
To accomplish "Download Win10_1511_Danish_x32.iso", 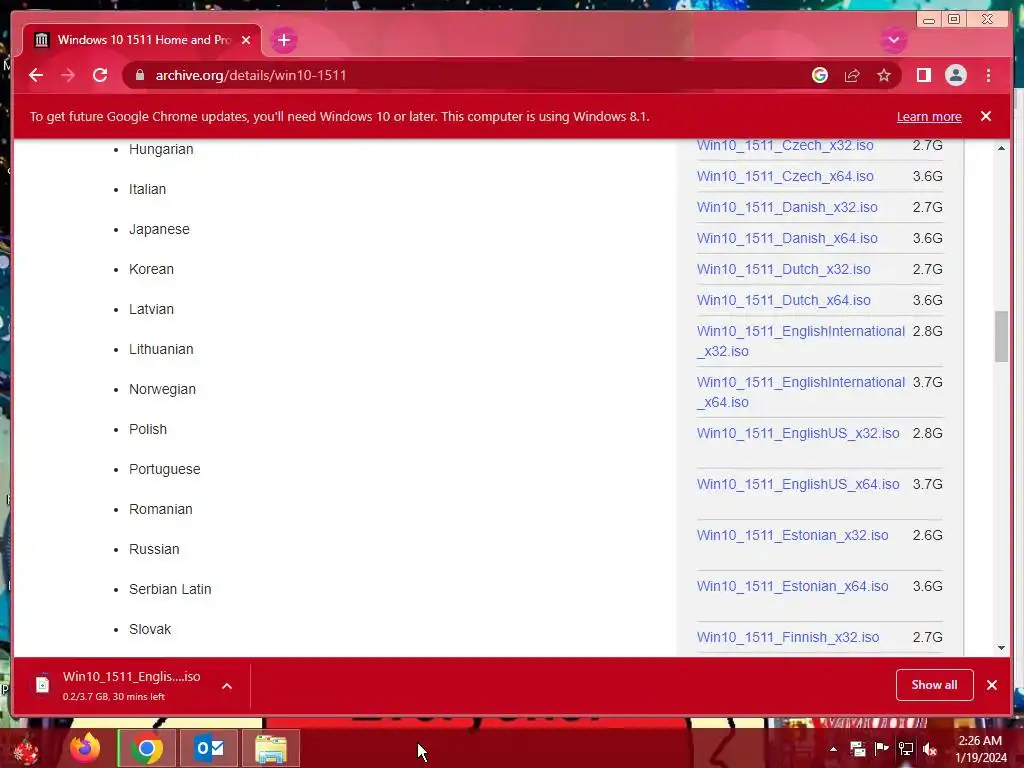I will [x=786, y=207].
